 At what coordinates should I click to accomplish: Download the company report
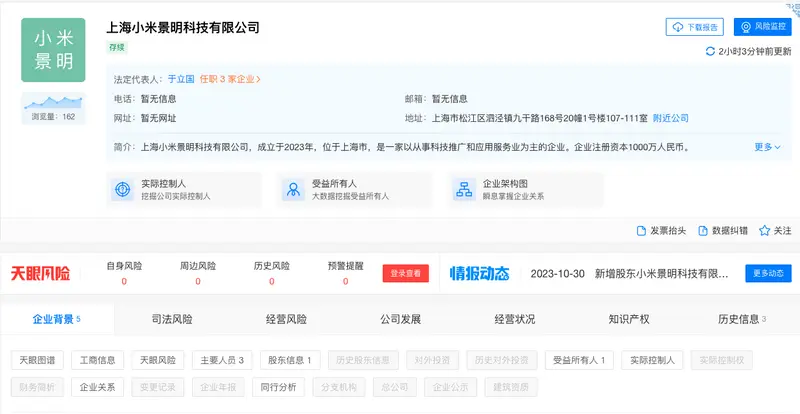click(694, 27)
